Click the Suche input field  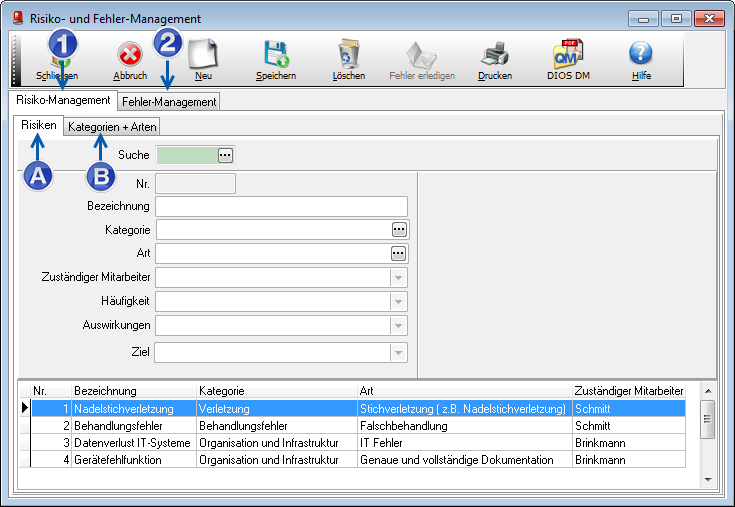tap(188, 155)
